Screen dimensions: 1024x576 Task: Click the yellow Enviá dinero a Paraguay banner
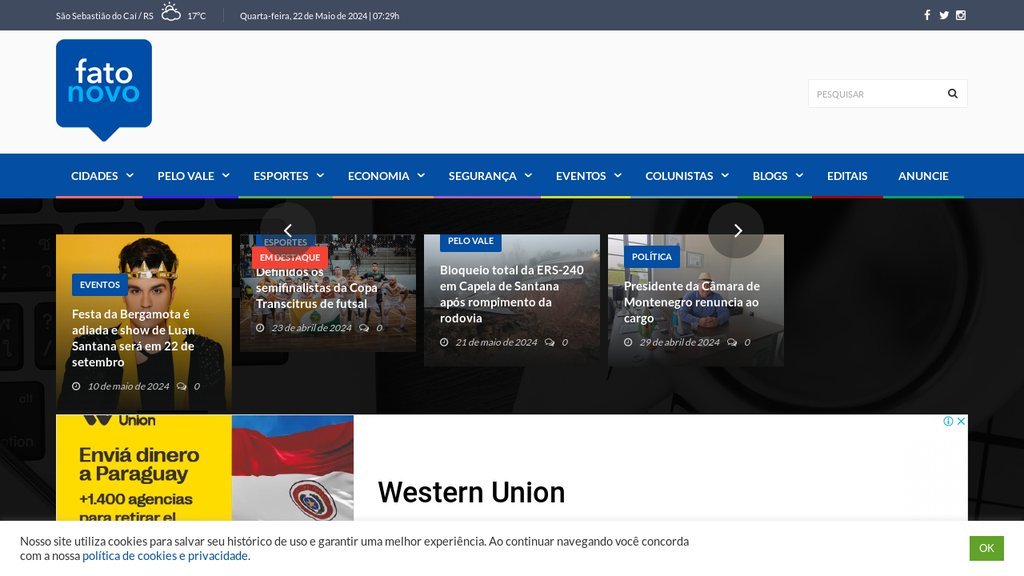pyautogui.click(x=144, y=468)
